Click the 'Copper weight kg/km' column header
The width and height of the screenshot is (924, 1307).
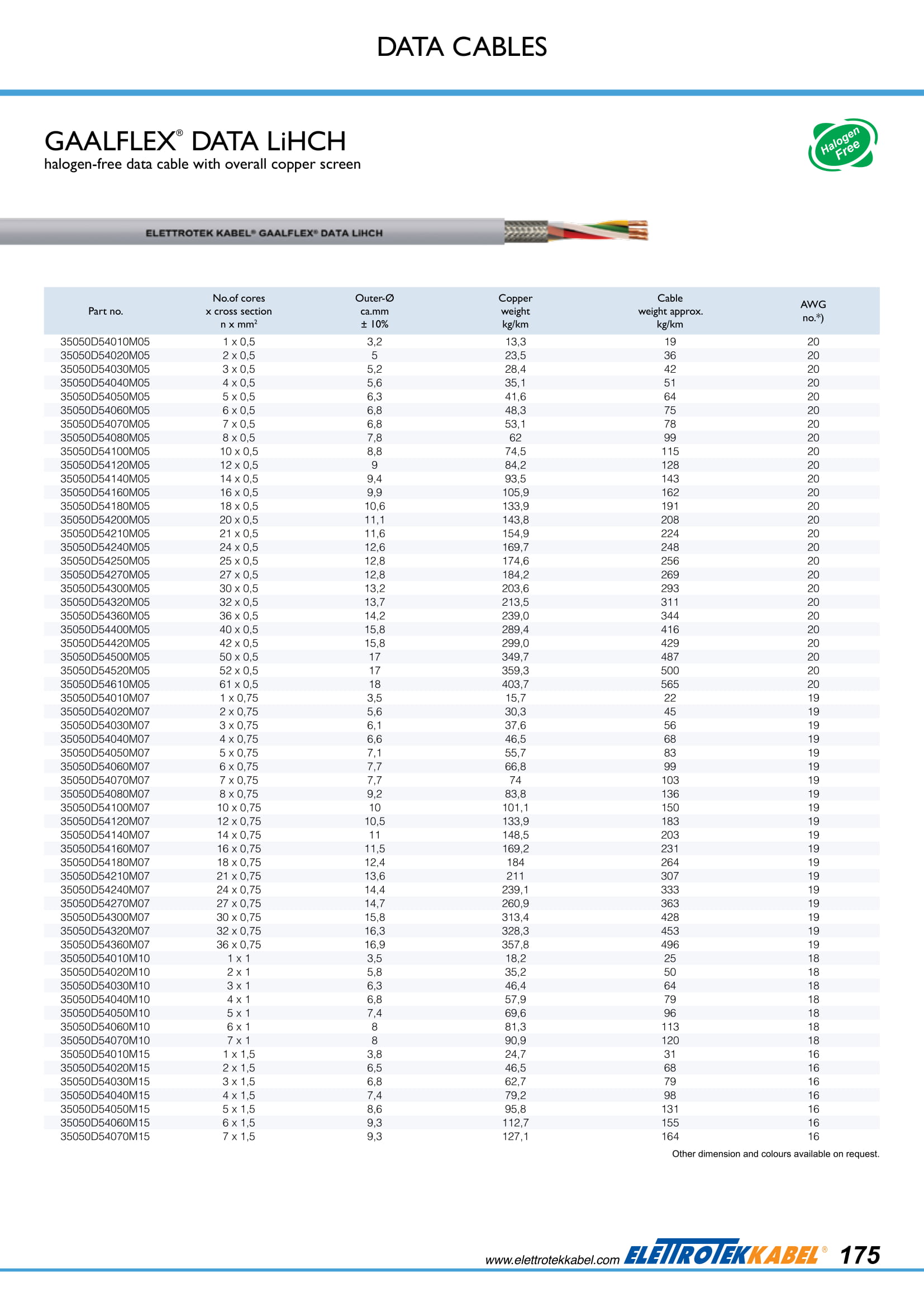tap(516, 311)
